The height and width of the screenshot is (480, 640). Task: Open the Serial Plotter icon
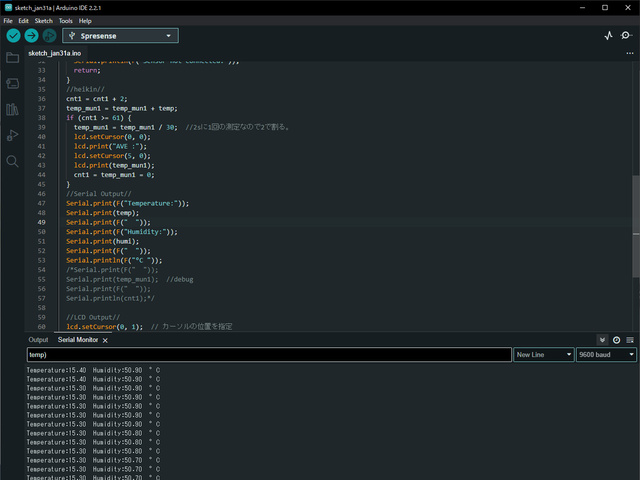(x=609, y=36)
